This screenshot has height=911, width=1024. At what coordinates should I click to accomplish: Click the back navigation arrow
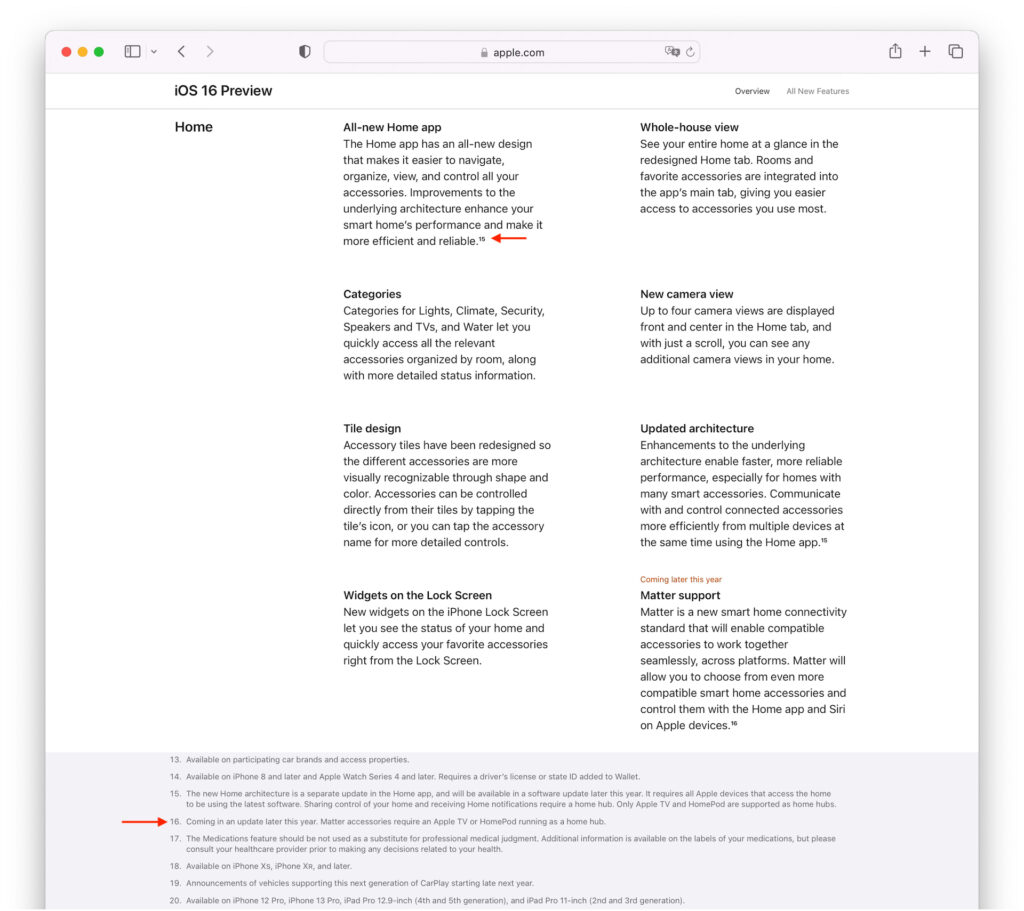pyautogui.click(x=181, y=51)
